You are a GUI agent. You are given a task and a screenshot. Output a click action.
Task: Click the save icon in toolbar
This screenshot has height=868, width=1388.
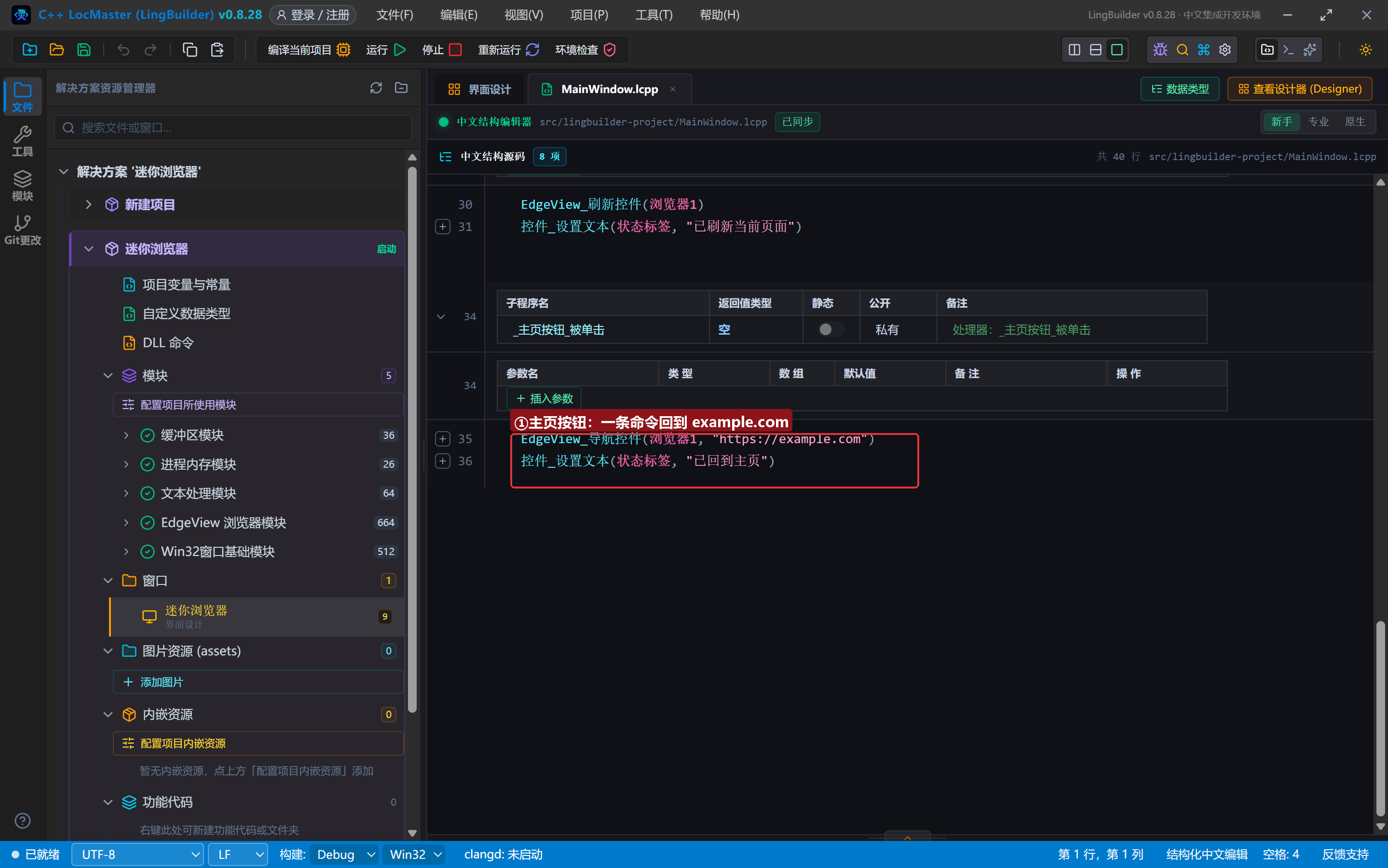click(x=84, y=50)
